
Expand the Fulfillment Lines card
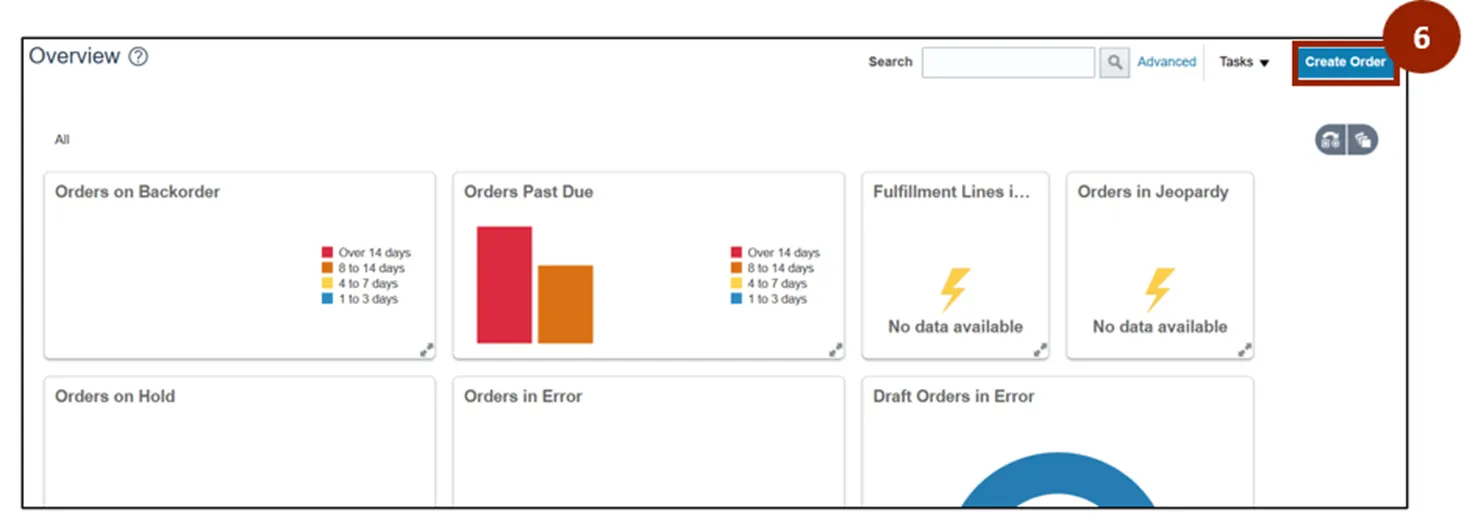click(x=1040, y=349)
